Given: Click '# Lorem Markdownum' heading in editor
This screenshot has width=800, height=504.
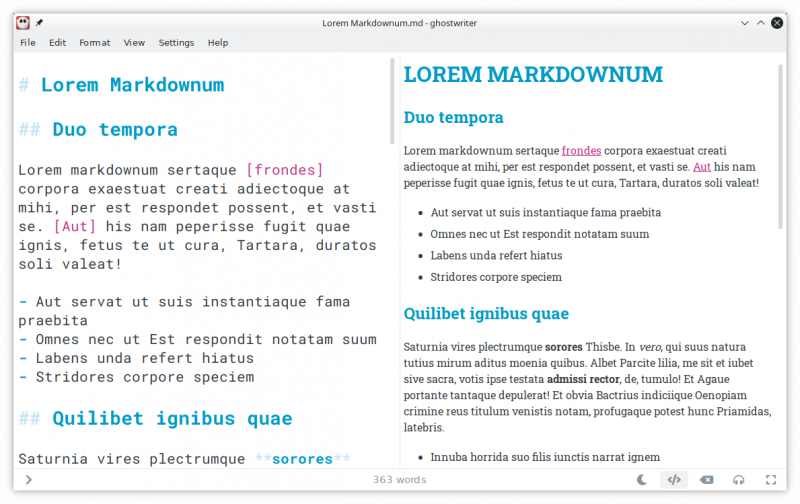Looking at the screenshot, I should 121,85.
